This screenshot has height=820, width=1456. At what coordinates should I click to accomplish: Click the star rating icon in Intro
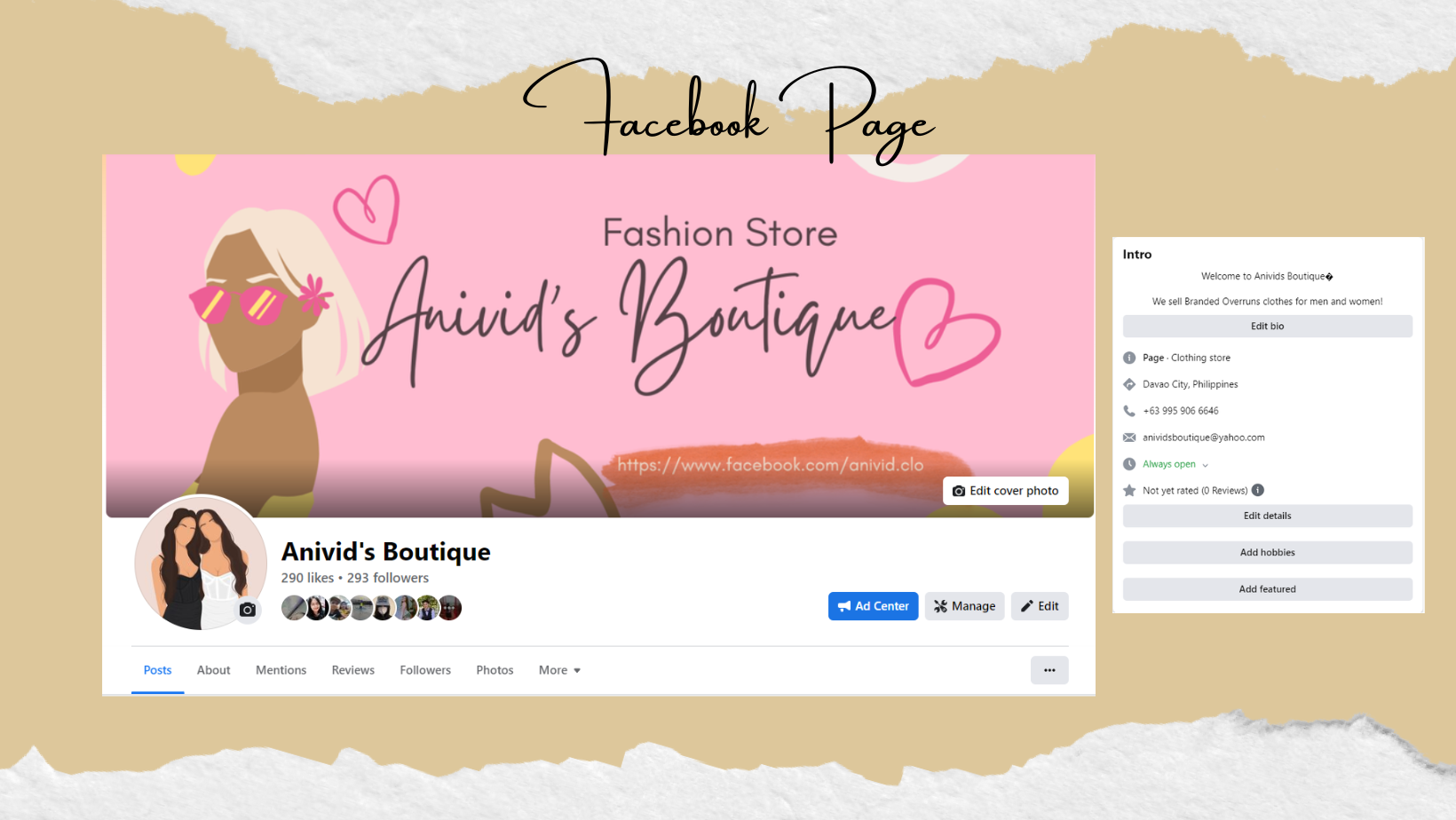1129,490
